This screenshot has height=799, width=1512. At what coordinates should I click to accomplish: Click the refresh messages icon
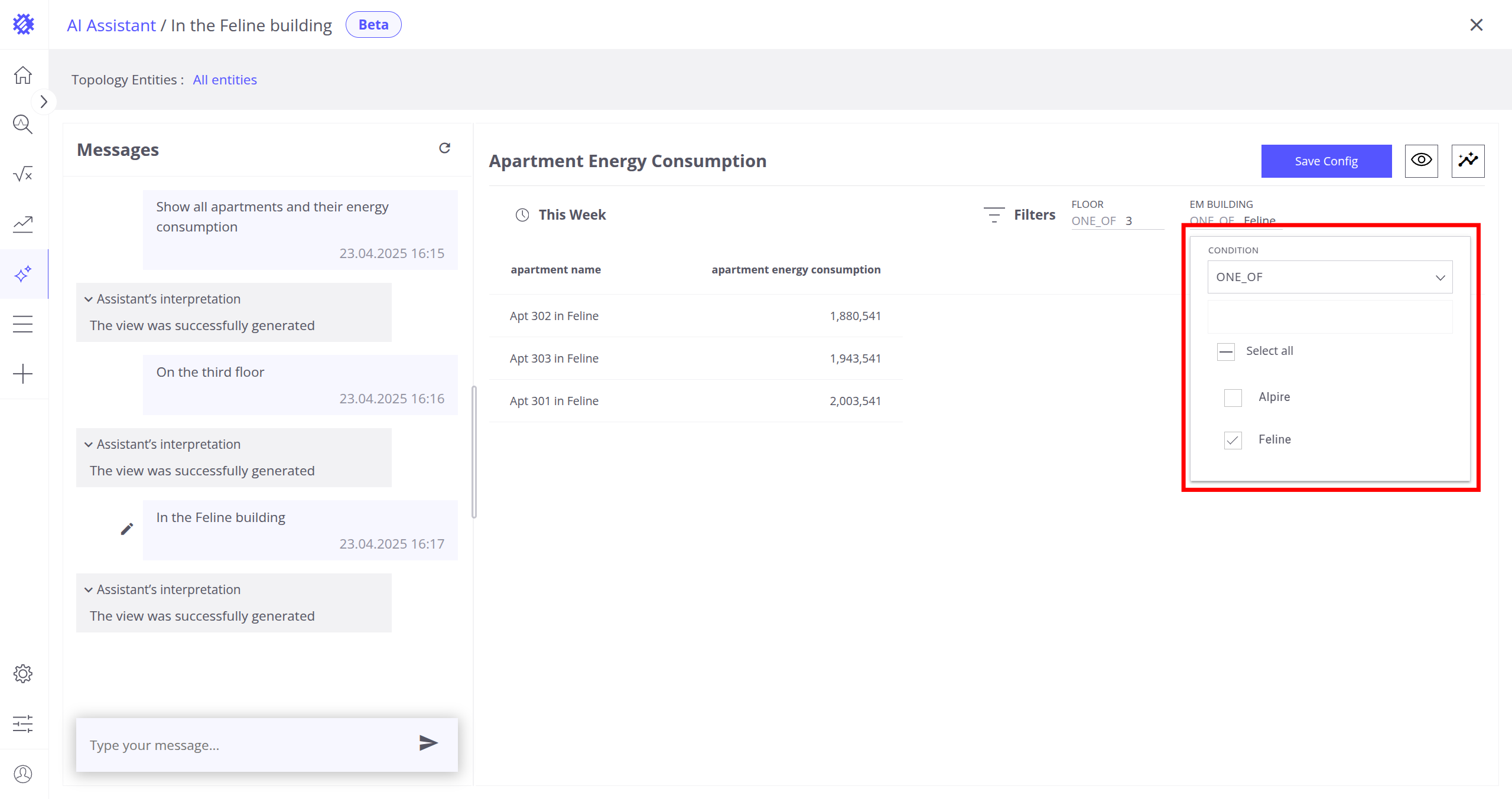(x=444, y=148)
